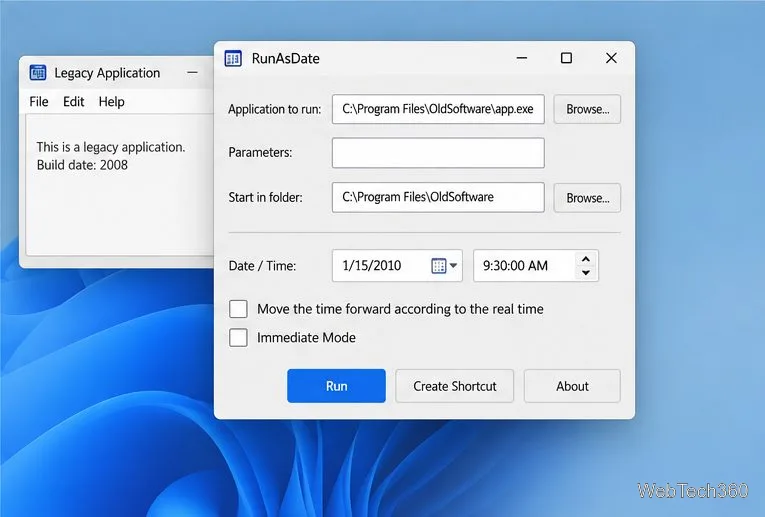Browse for the Start in folder
Screen dimensions: 765x517
[587, 198]
